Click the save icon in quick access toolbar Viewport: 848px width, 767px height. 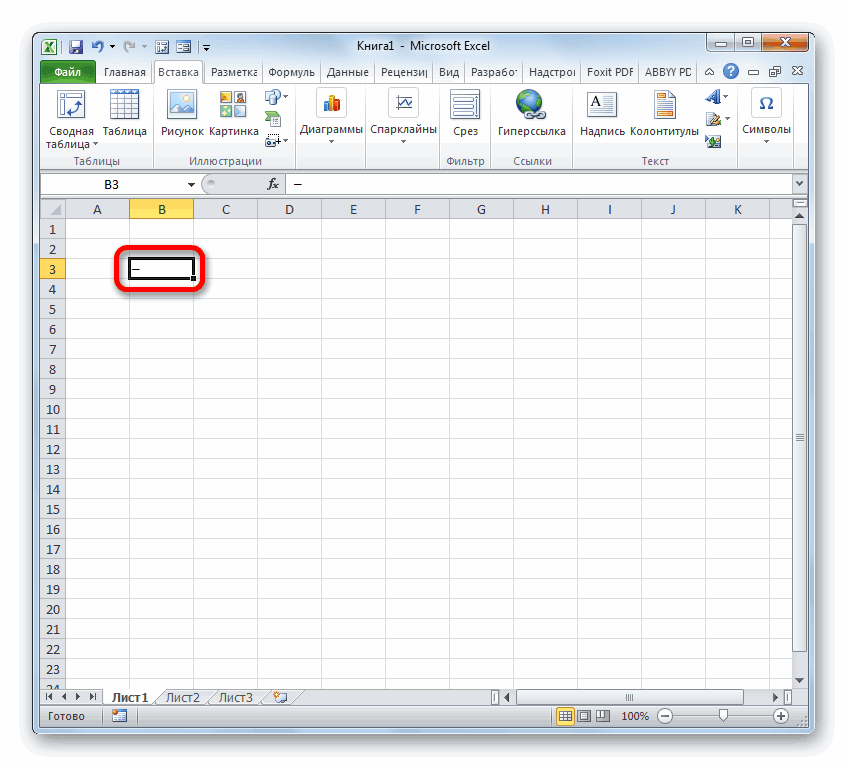click(76, 46)
